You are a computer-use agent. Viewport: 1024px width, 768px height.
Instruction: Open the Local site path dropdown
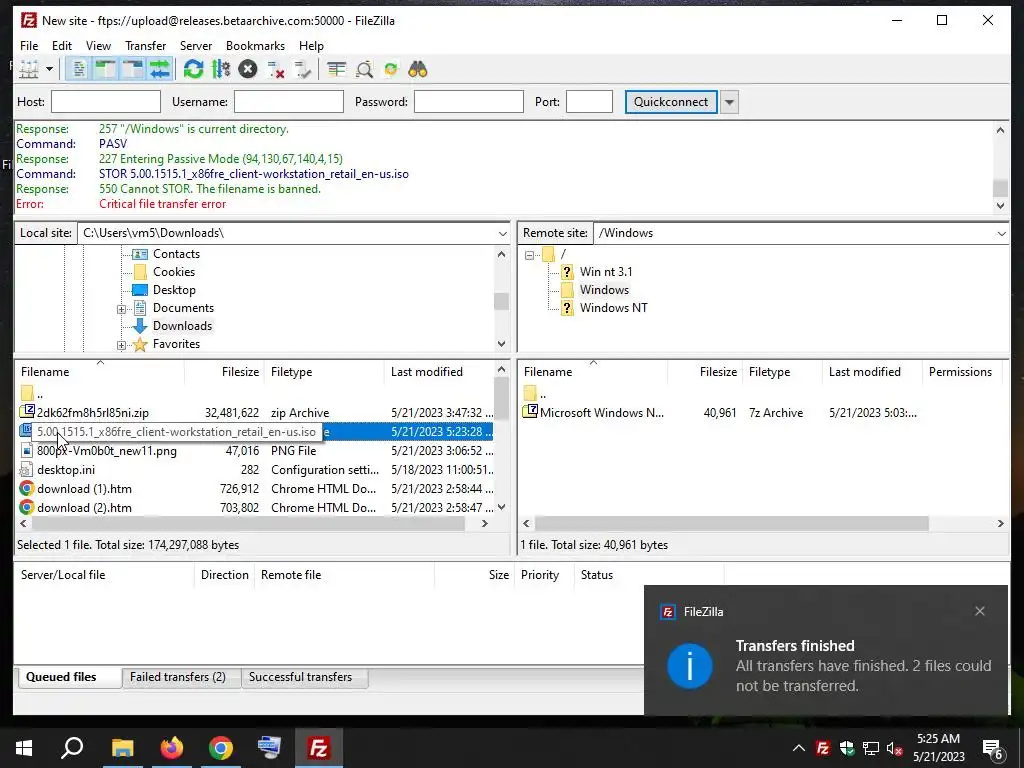point(502,233)
